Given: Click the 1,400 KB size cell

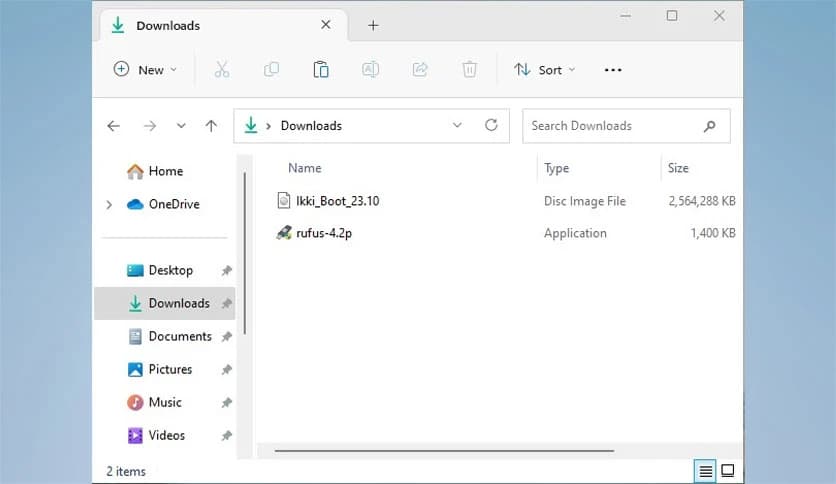Looking at the screenshot, I should [713, 233].
